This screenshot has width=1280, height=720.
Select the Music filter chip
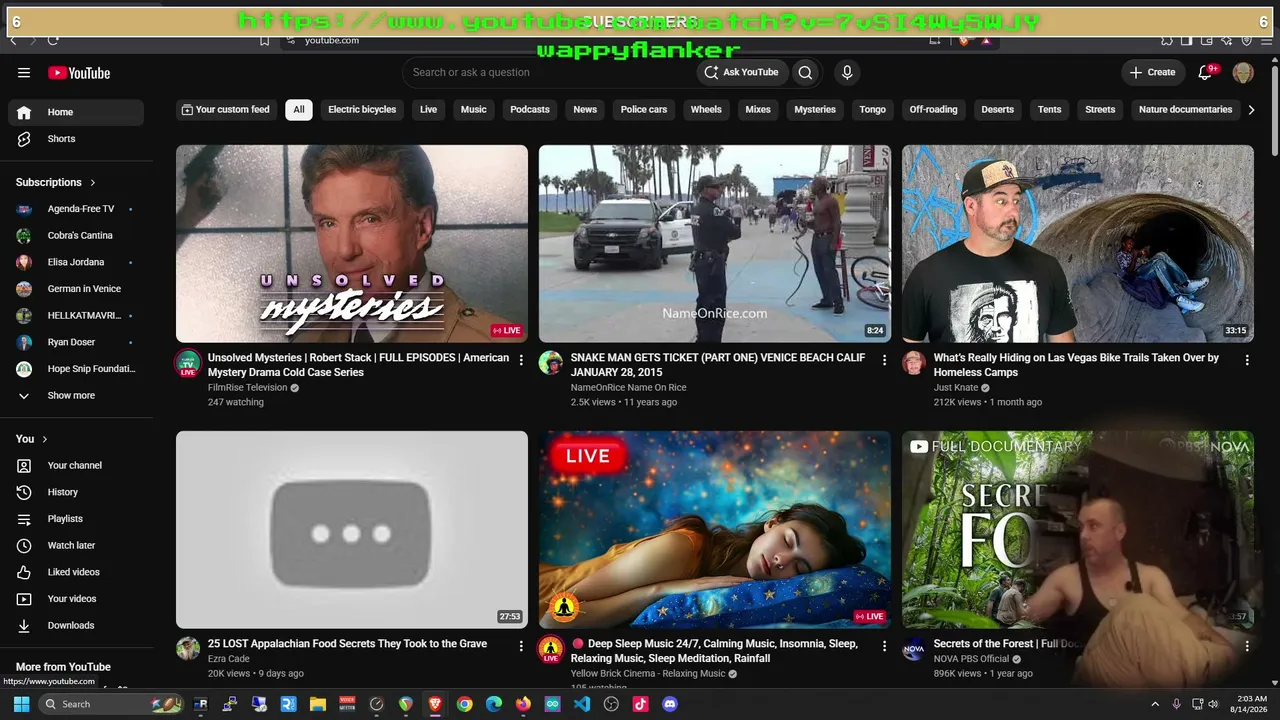(x=473, y=110)
